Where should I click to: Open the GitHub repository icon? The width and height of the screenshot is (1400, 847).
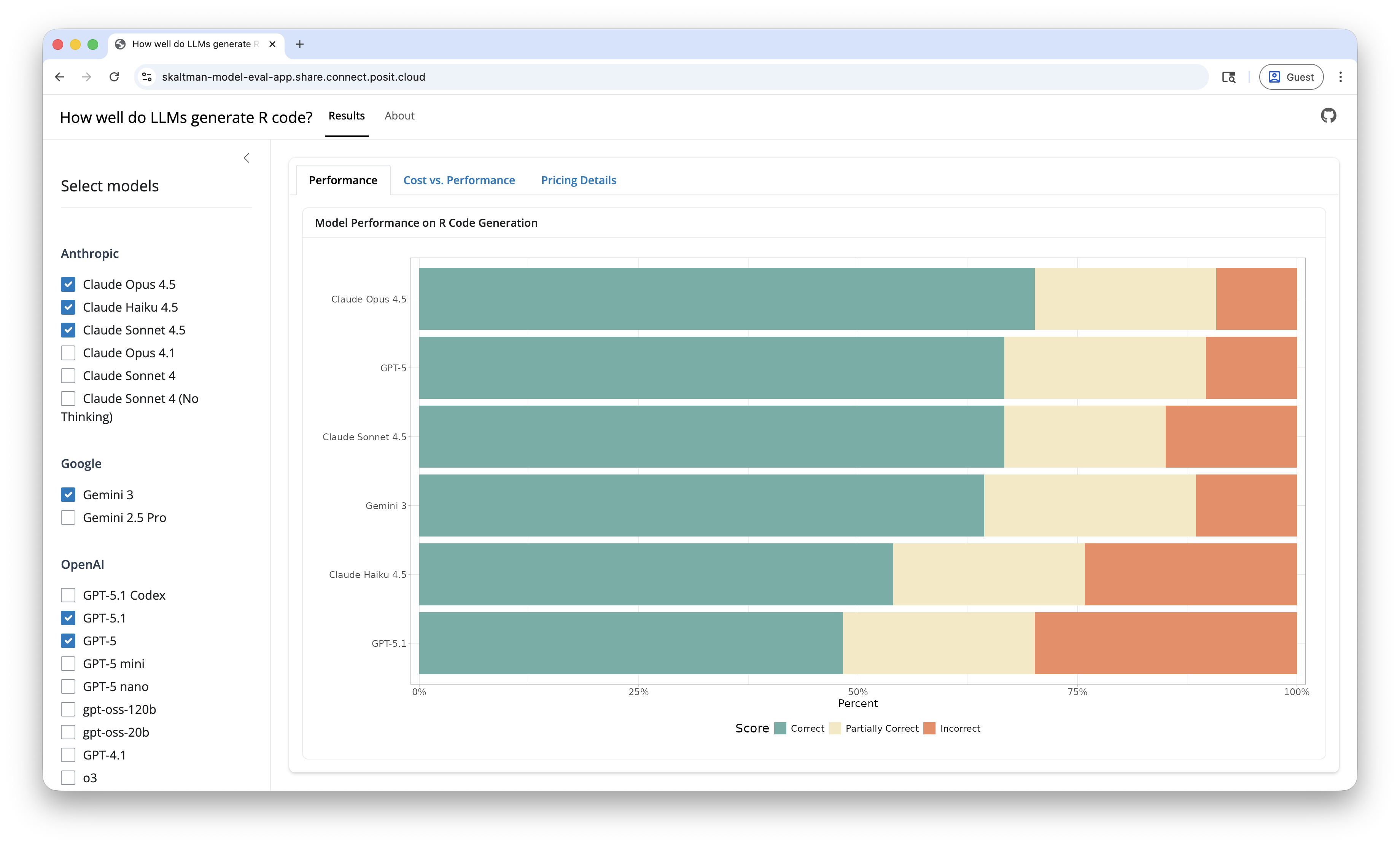tap(1328, 116)
